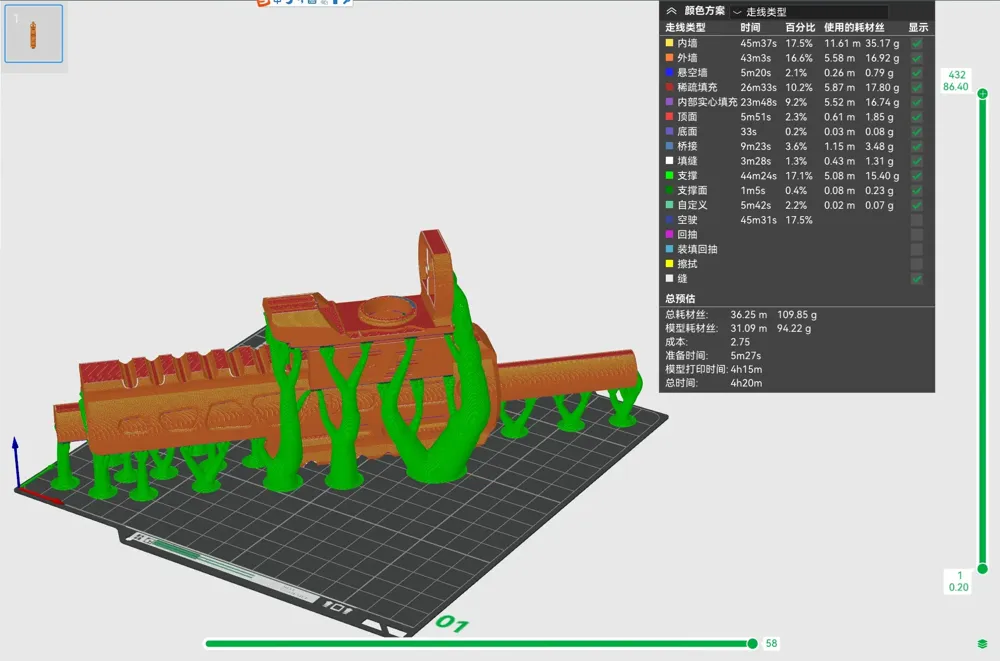Screen dimensions: 1000x661
Task: Disable the 显示 checkbox for 支撑
Action: pos(916,176)
